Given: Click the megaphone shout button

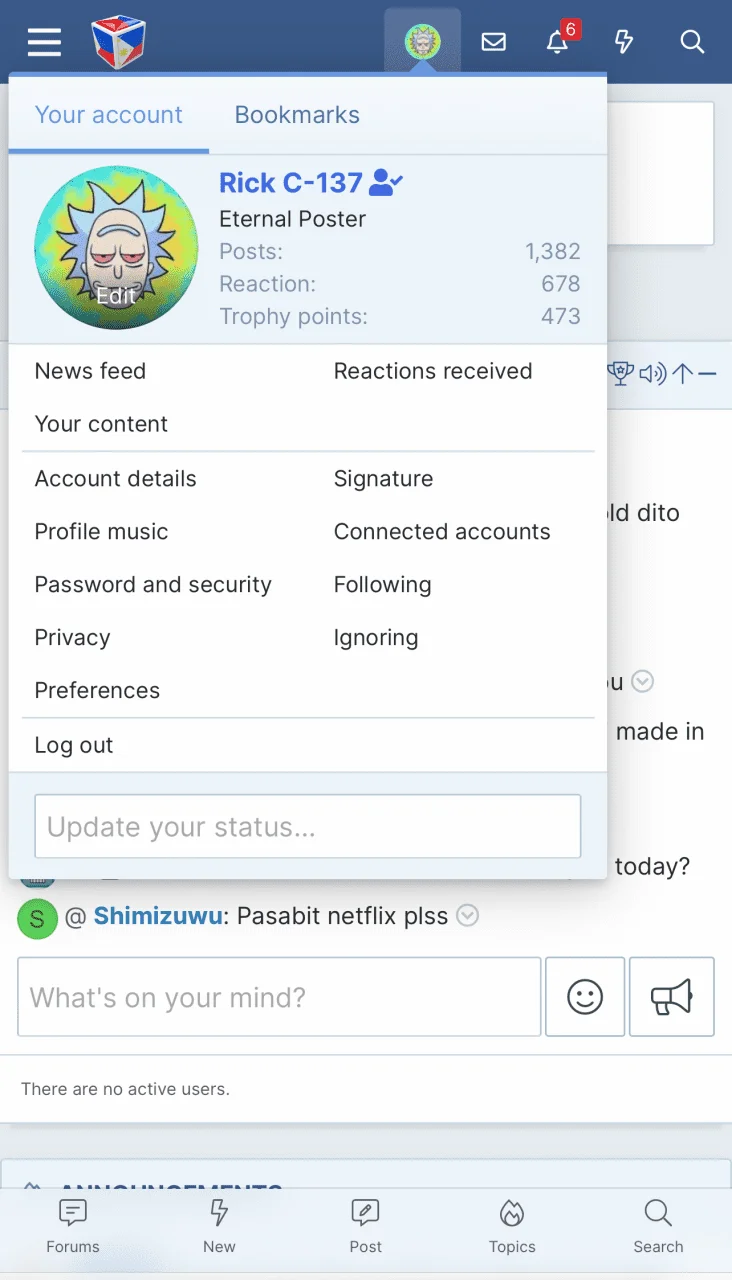Looking at the screenshot, I should click(x=671, y=996).
